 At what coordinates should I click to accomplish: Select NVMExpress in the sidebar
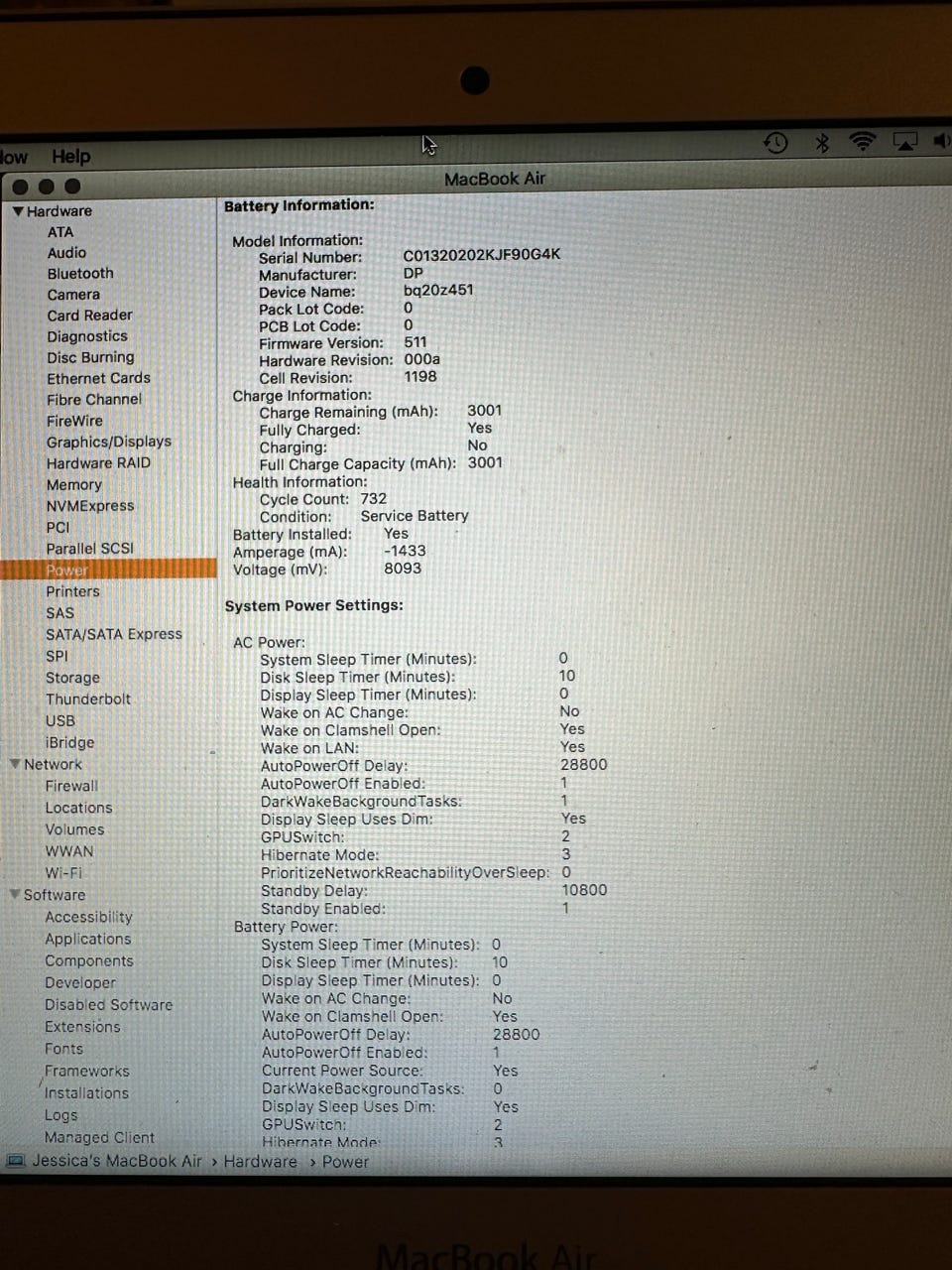(90, 506)
